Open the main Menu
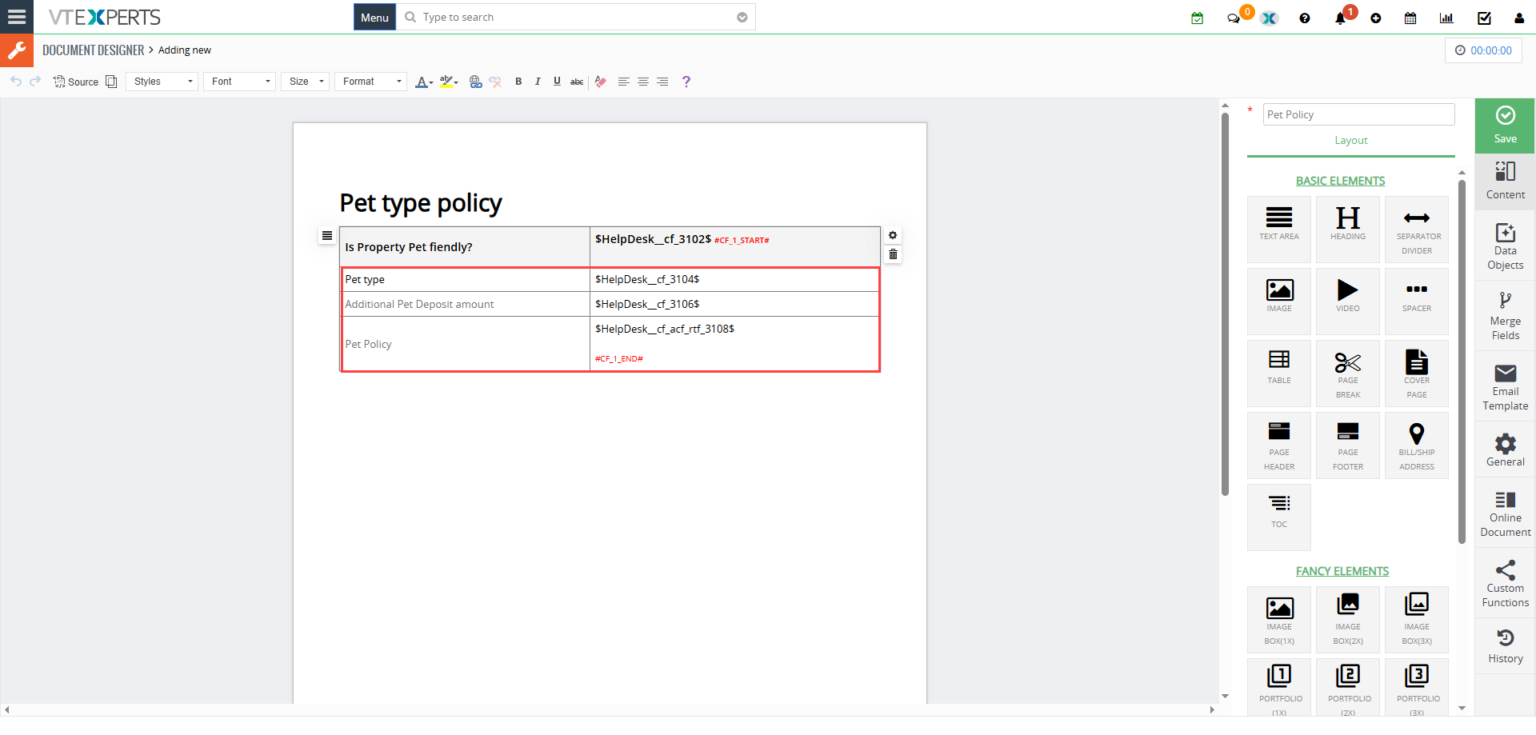This screenshot has width=1536, height=735. point(374,17)
